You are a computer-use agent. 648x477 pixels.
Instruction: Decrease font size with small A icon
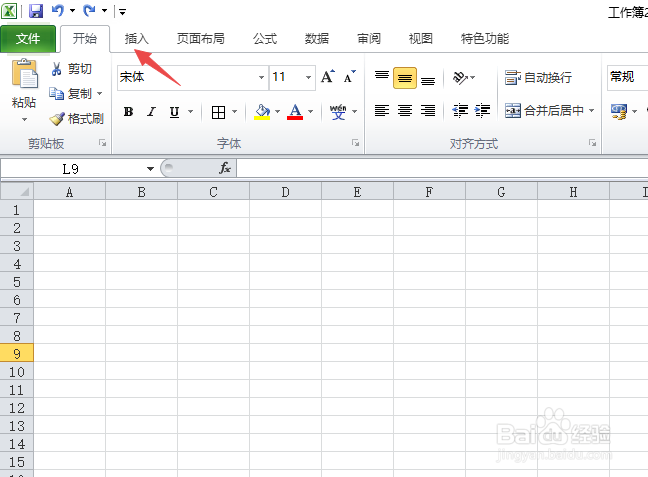[x=349, y=76]
